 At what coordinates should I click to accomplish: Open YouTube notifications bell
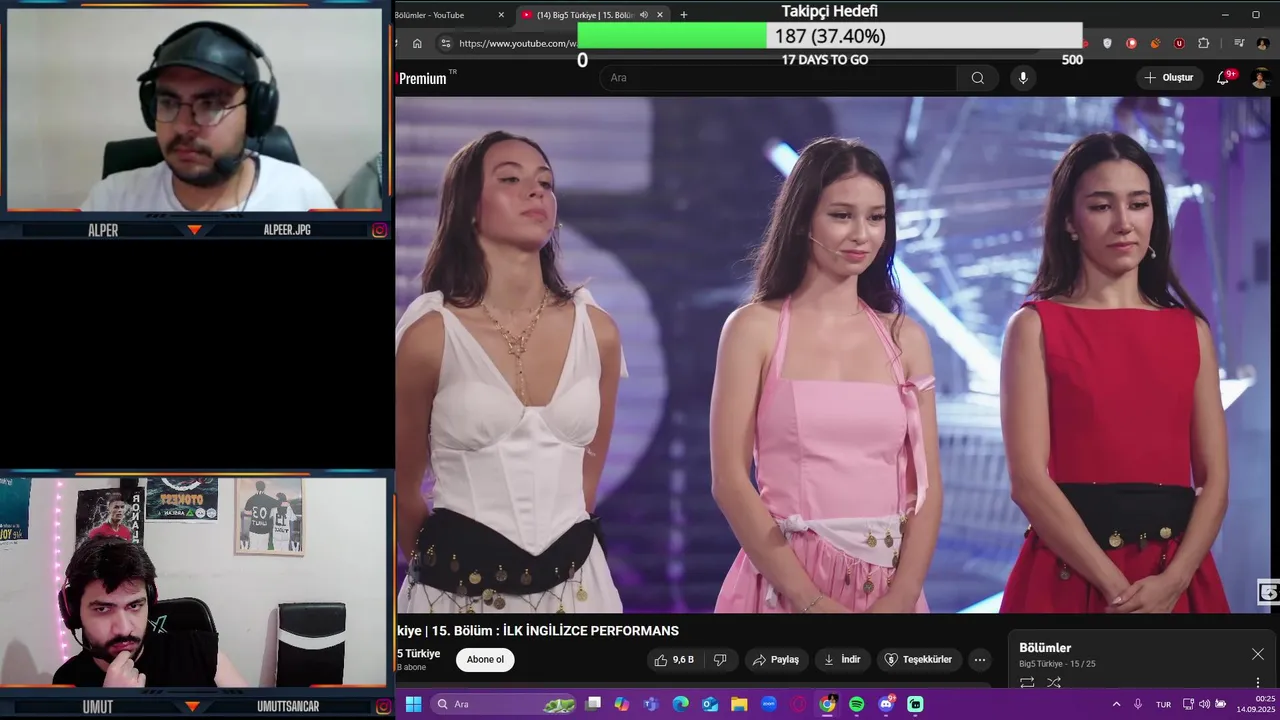pos(1223,78)
